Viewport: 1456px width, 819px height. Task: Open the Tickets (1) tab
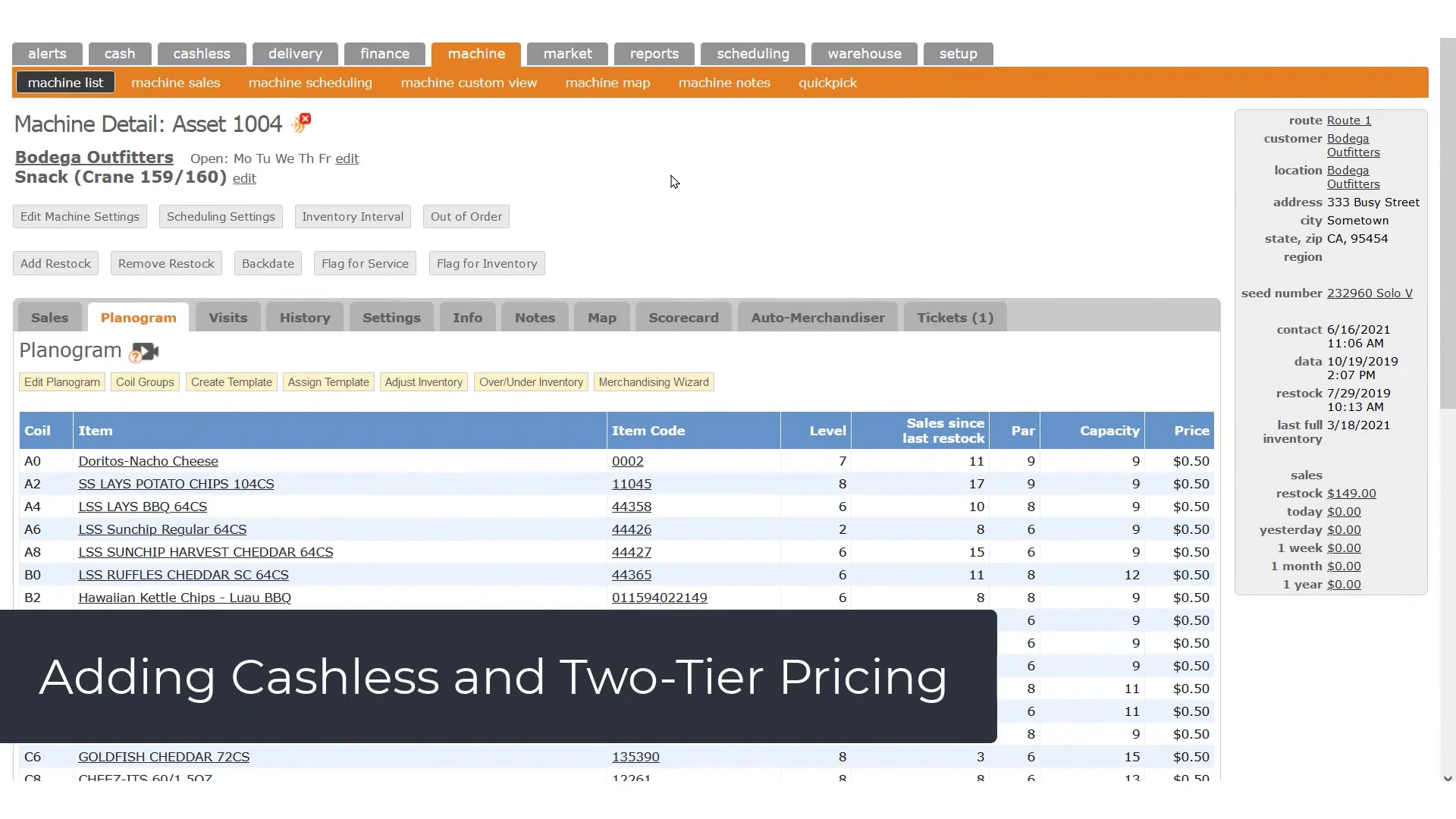954,318
